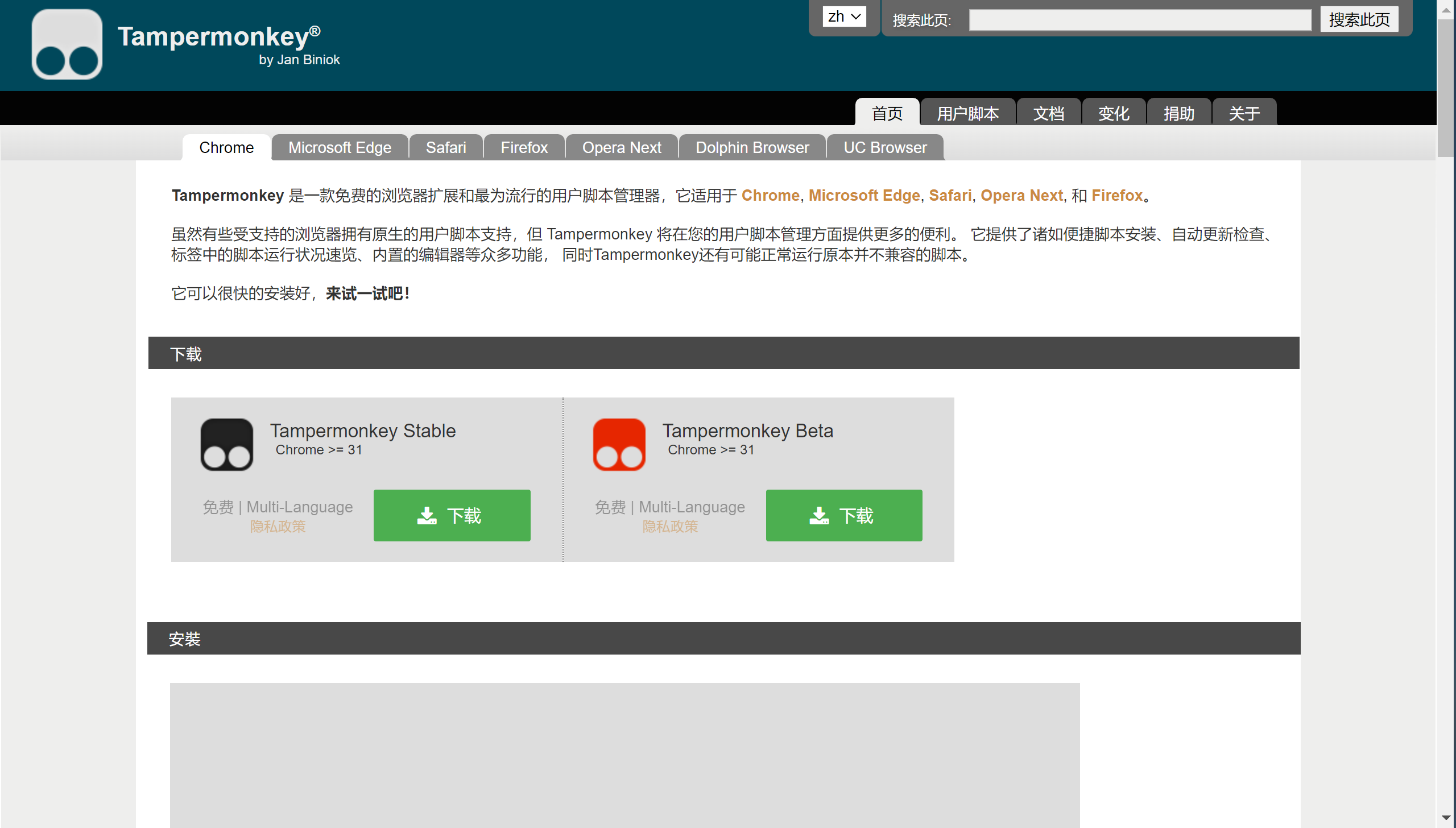This screenshot has height=828, width=1456.
Task: Select the Chrome browser tab
Action: click(226, 147)
